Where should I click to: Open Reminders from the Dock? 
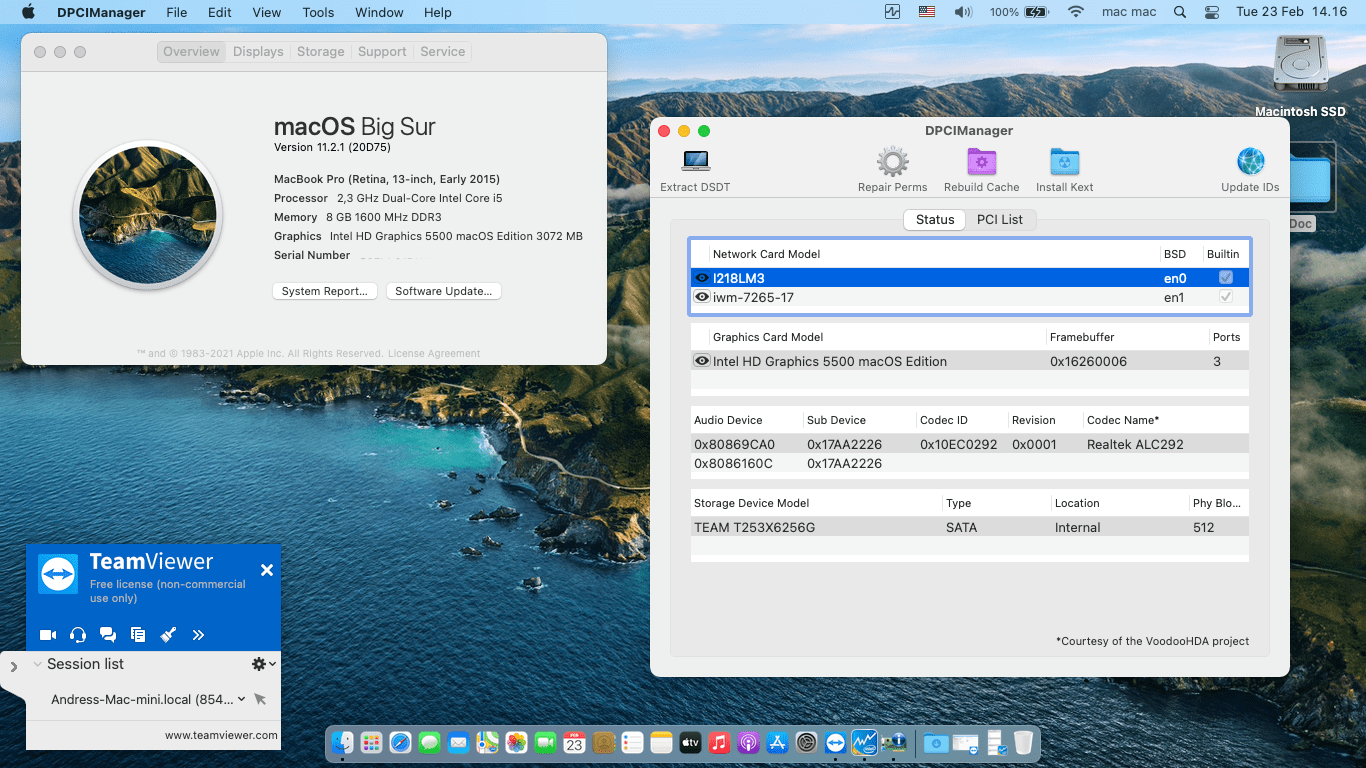(x=632, y=743)
